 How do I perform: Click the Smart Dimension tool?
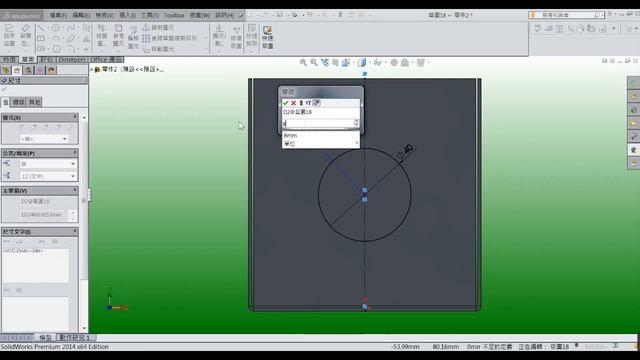(x=26, y=36)
